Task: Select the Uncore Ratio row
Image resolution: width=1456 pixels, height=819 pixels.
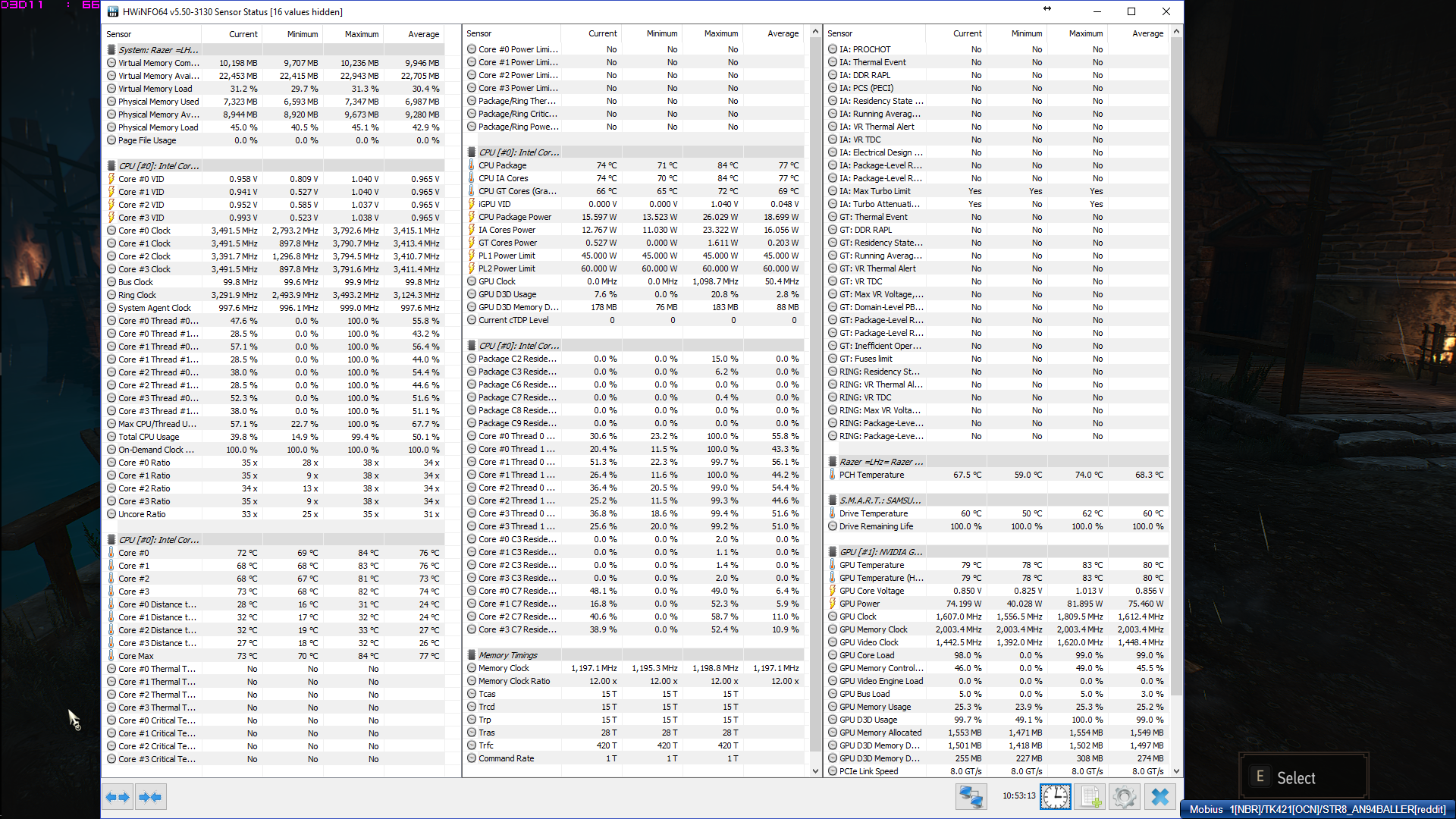Action: pos(274,514)
